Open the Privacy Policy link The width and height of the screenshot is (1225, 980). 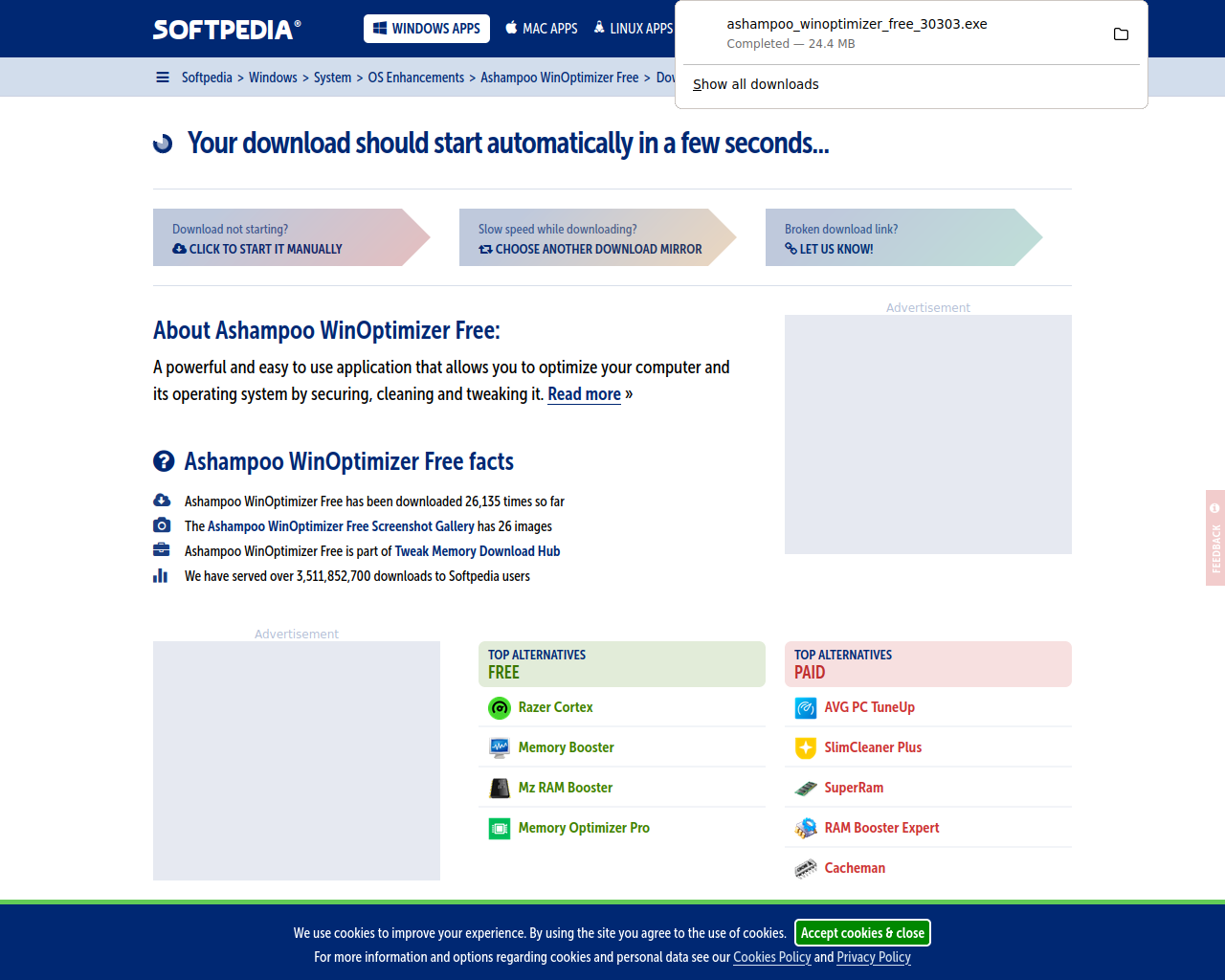point(874,957)
